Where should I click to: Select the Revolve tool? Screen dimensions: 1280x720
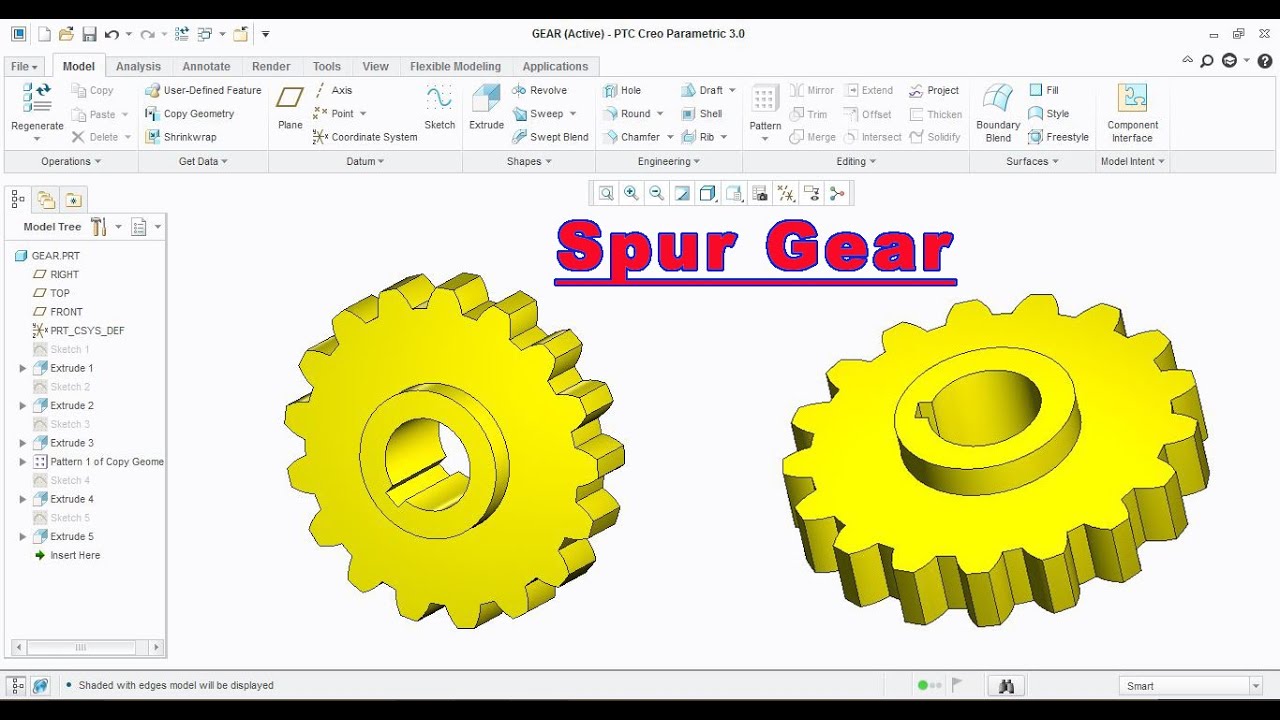[x=539, y=90]
